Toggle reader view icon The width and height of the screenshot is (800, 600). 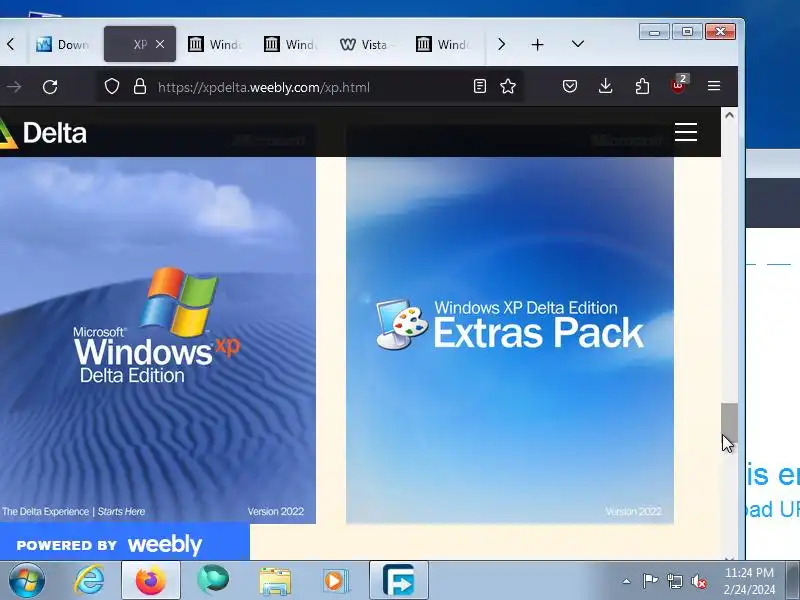(x=480, y=86)
